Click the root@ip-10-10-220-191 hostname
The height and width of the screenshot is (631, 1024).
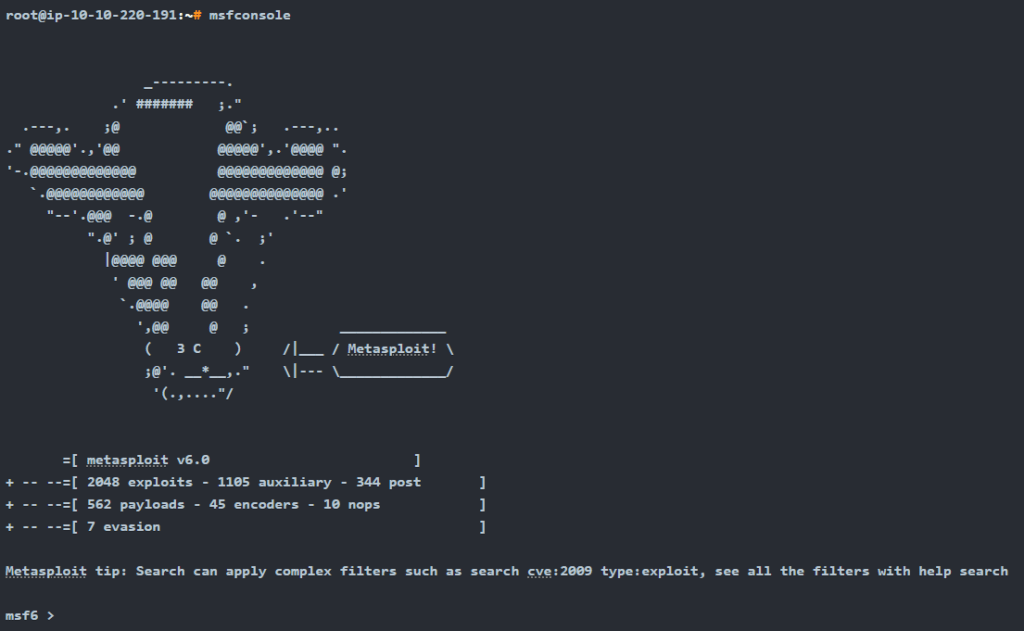(x=95, y=15)
